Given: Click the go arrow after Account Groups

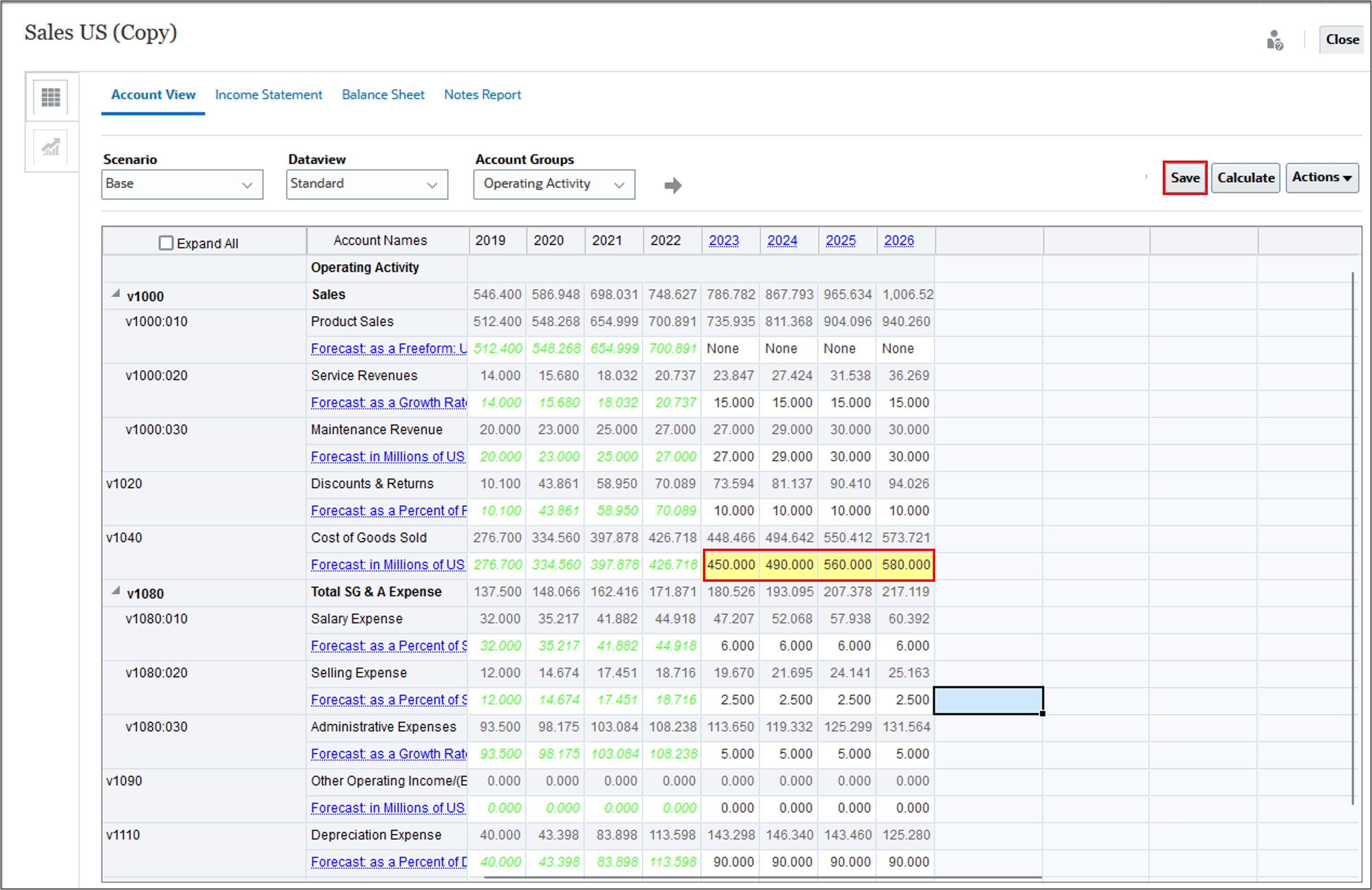Looking at the screenshot, I should 673,185.
